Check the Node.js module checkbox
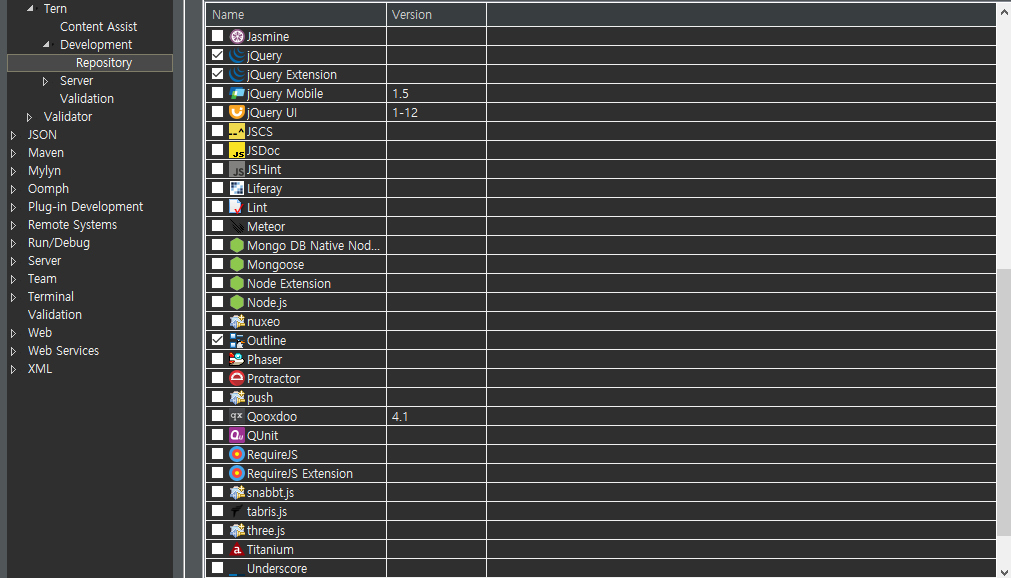 pyautogui.click(x=218, y=301)
